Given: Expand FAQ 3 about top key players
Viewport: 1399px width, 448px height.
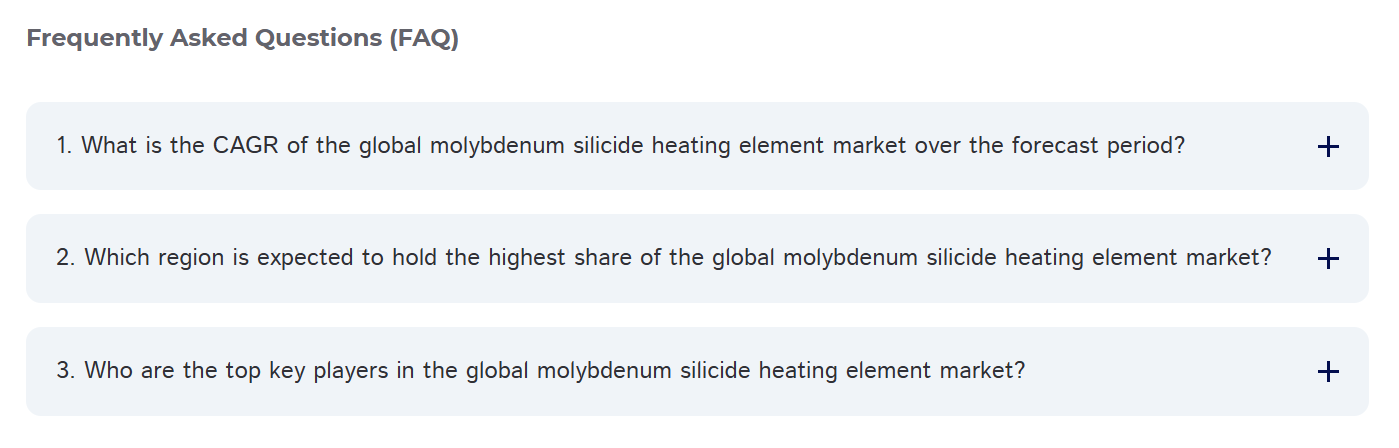Looking at the screenshot, I should tap(540, 371).
